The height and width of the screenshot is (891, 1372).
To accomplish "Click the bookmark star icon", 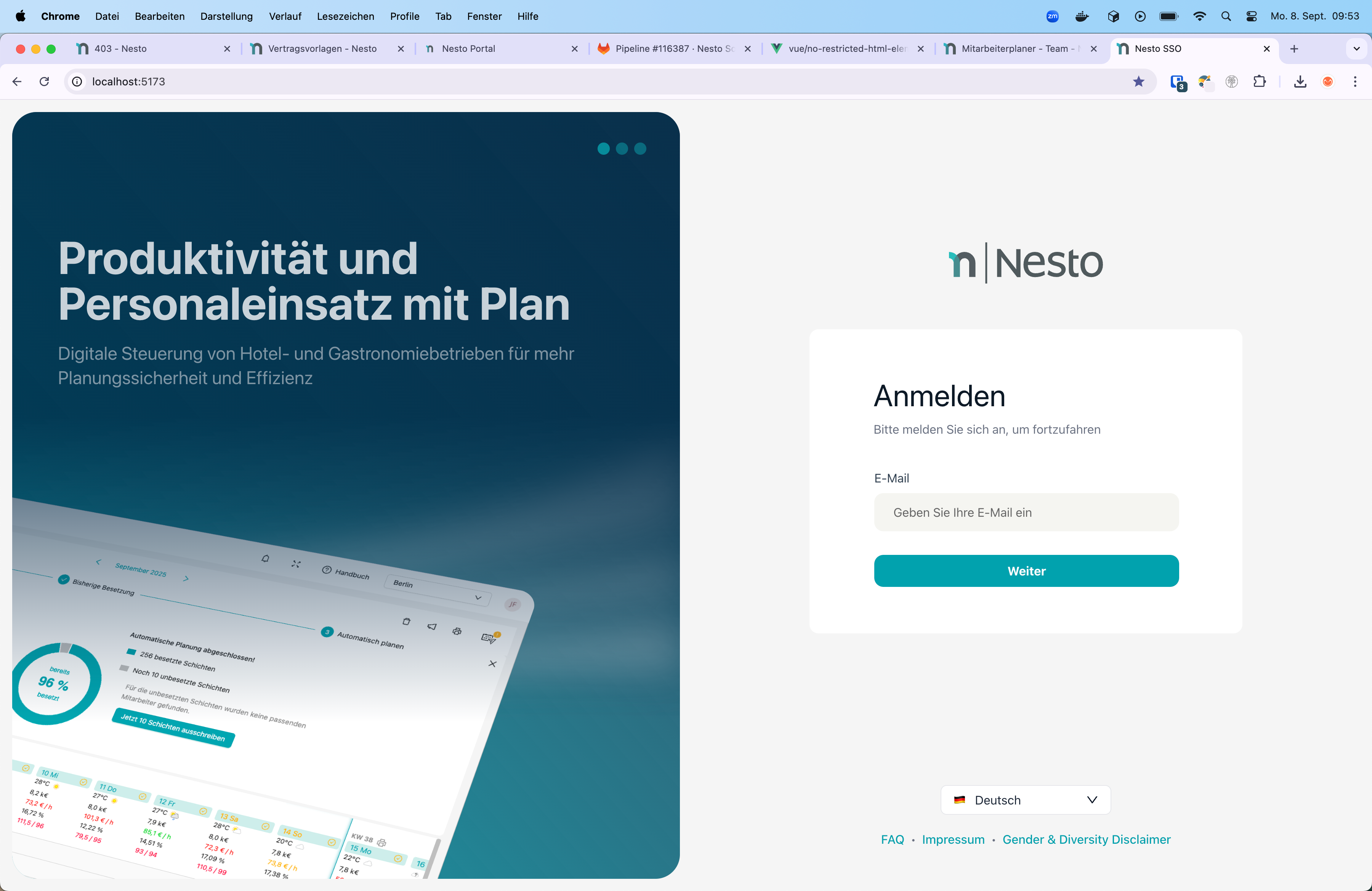I will point(1138,81).
